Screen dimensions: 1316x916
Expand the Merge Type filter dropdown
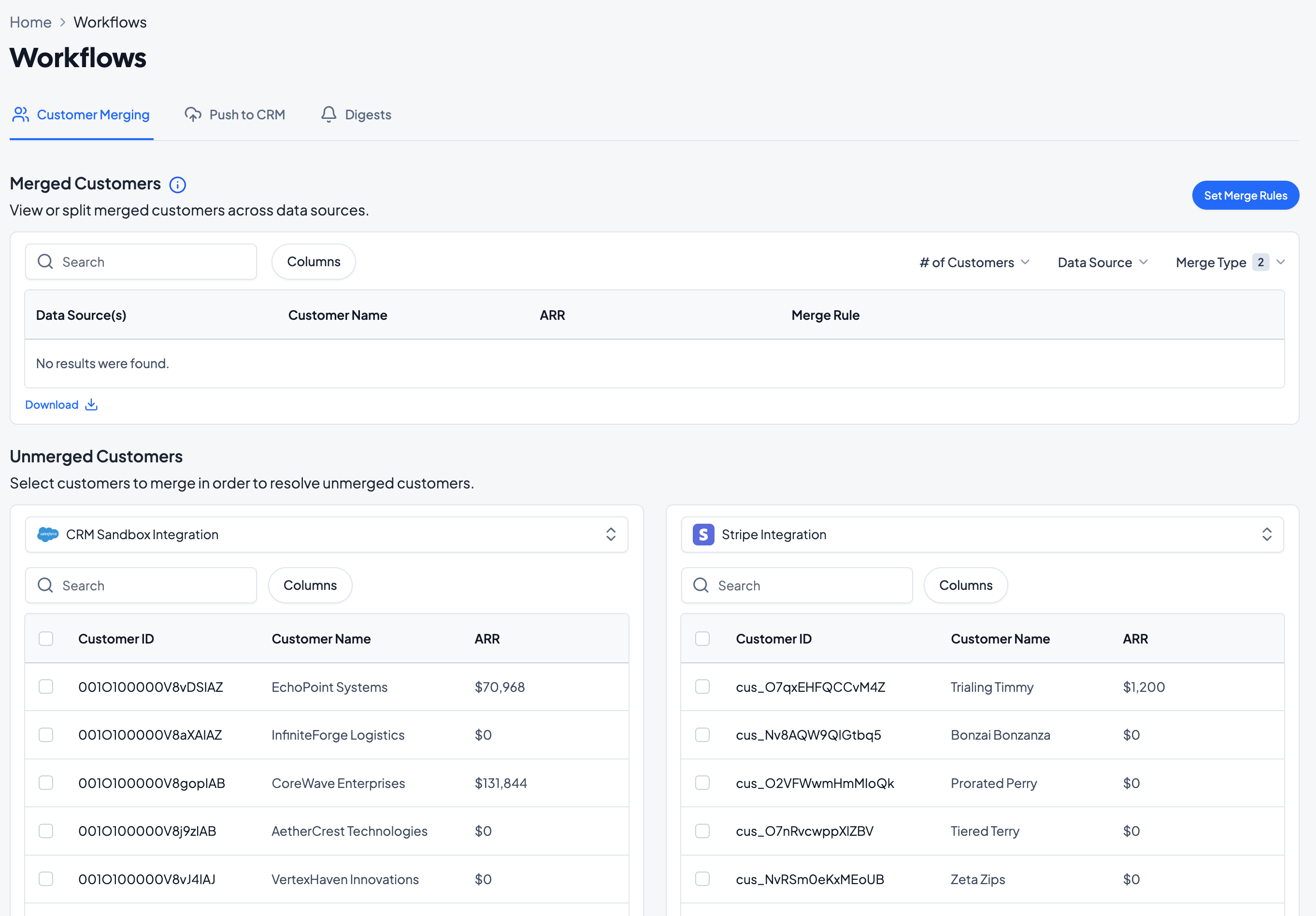click(1230, 262)
